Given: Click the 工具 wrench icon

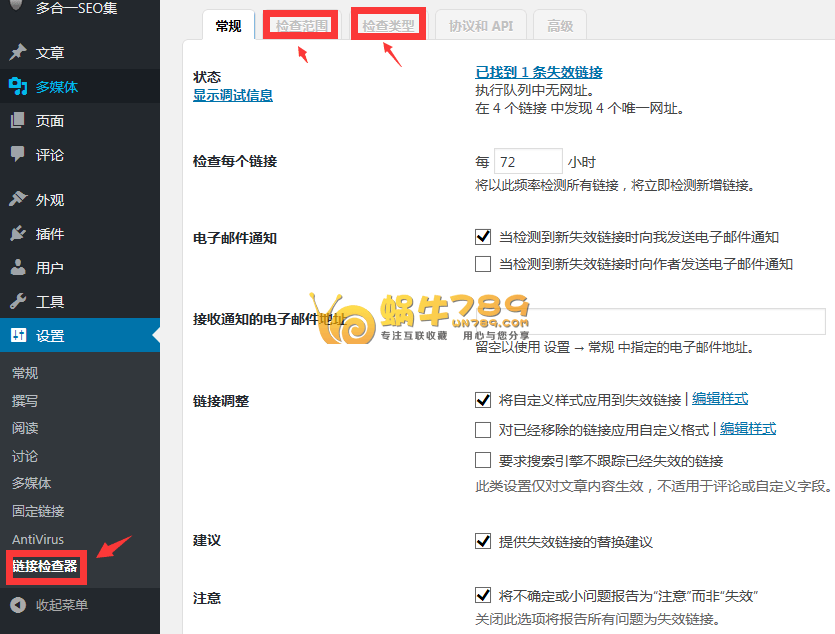Looking at the screenshot, I should coord(18,302).
